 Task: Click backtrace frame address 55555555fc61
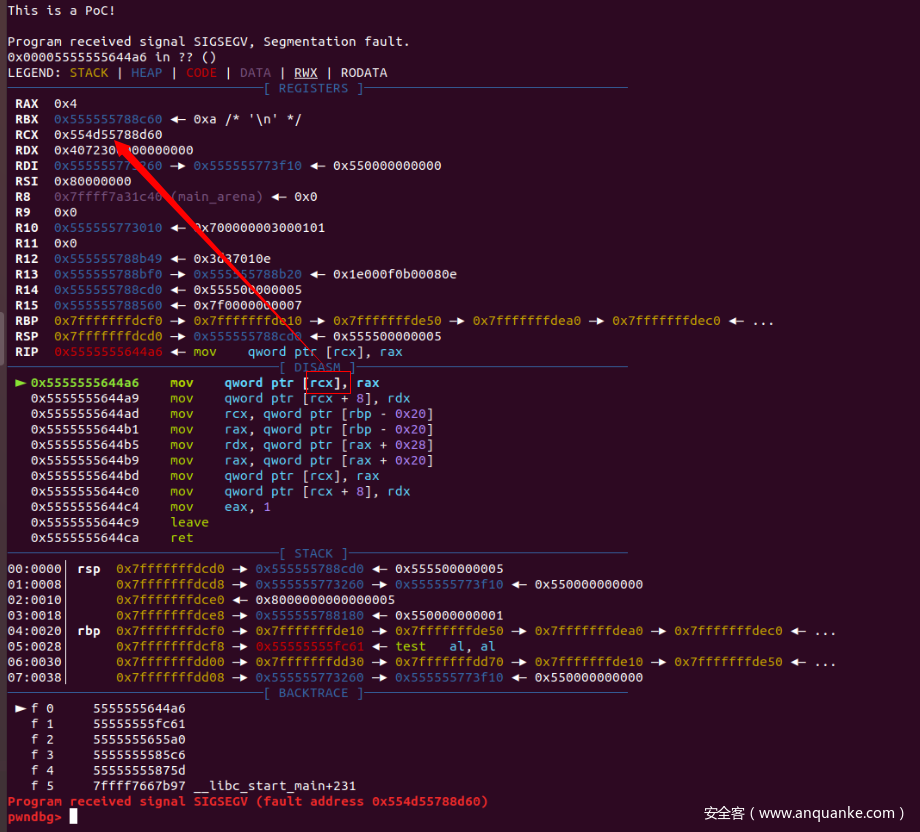(139, 724)
